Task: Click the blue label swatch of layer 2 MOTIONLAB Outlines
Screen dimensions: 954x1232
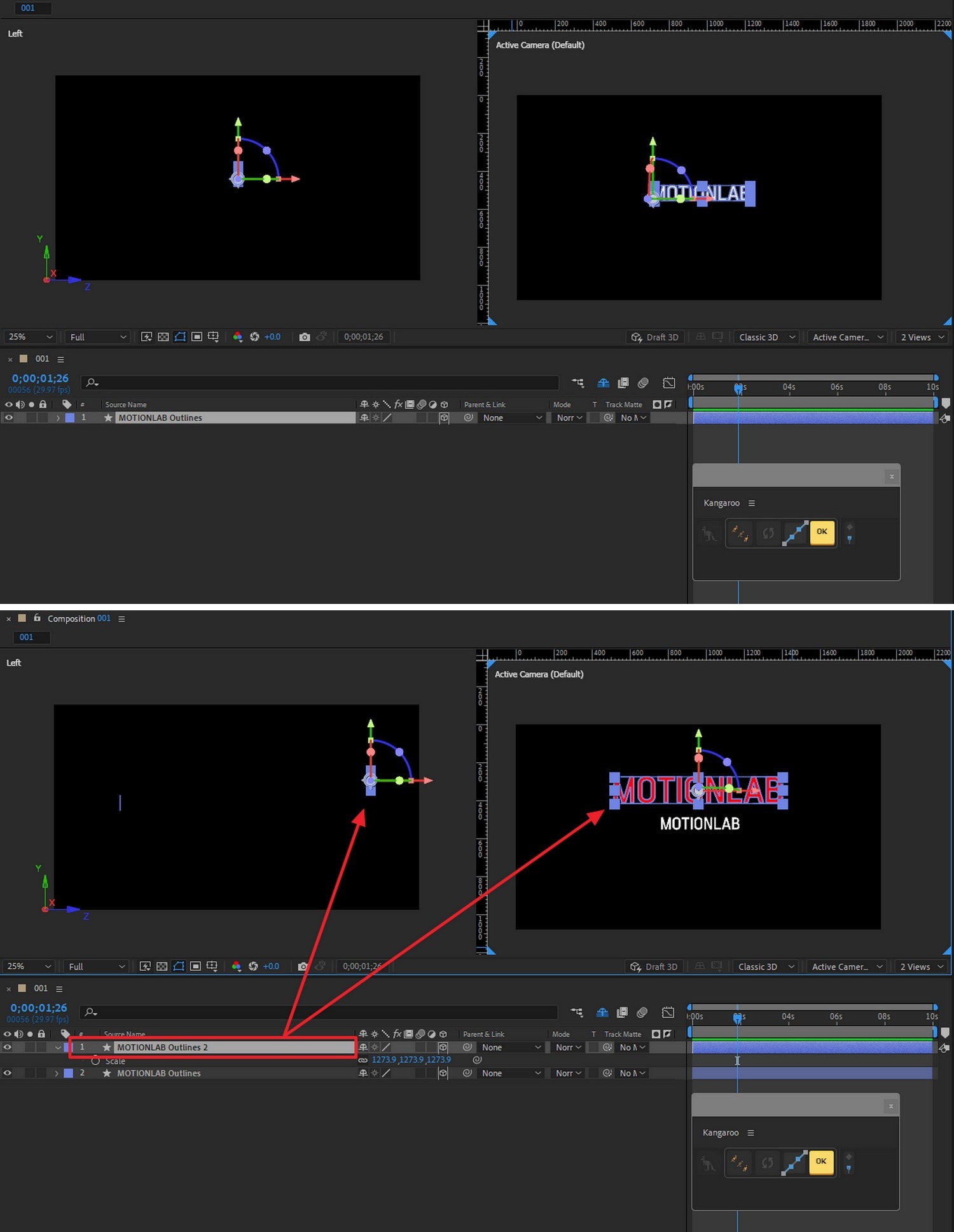Action: click(69, 1073)
